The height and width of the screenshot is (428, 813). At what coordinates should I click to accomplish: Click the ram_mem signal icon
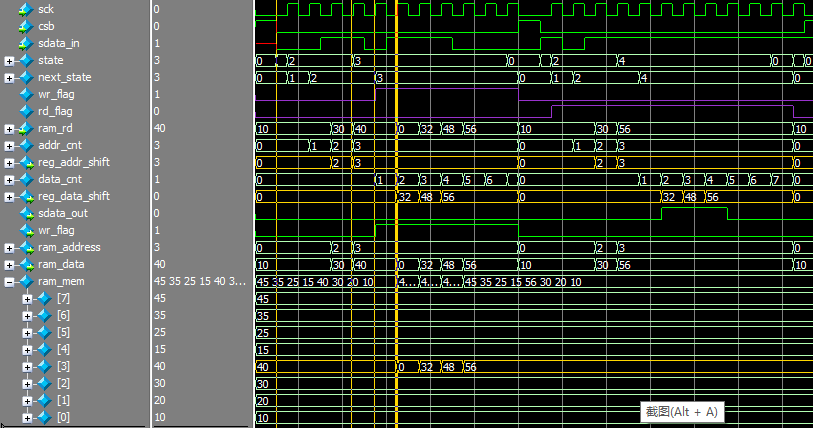pyautogui.click(x=26, y=282)
